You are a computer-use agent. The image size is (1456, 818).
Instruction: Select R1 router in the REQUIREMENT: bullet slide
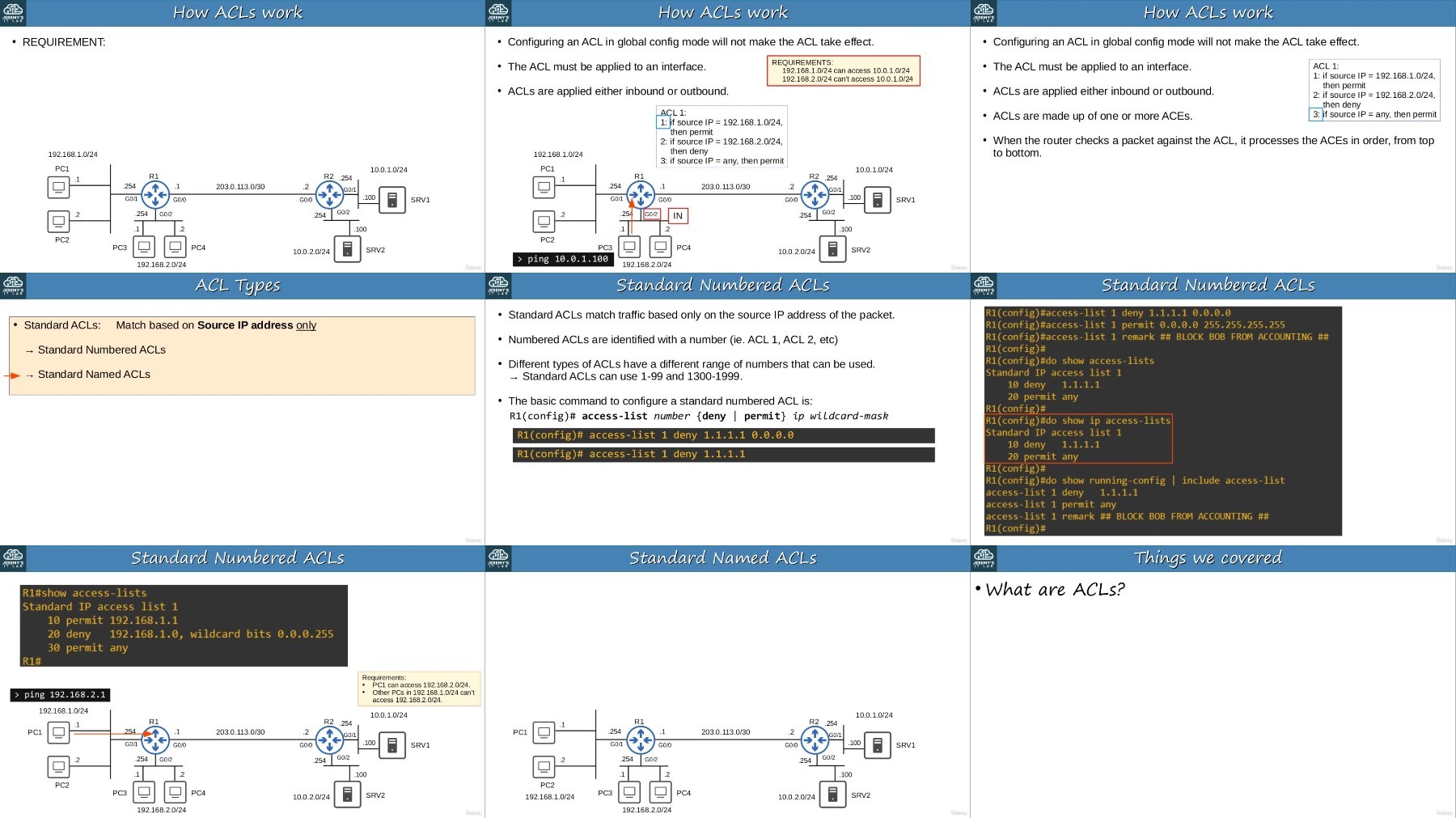pyautogui.click(x=154, y=194)
